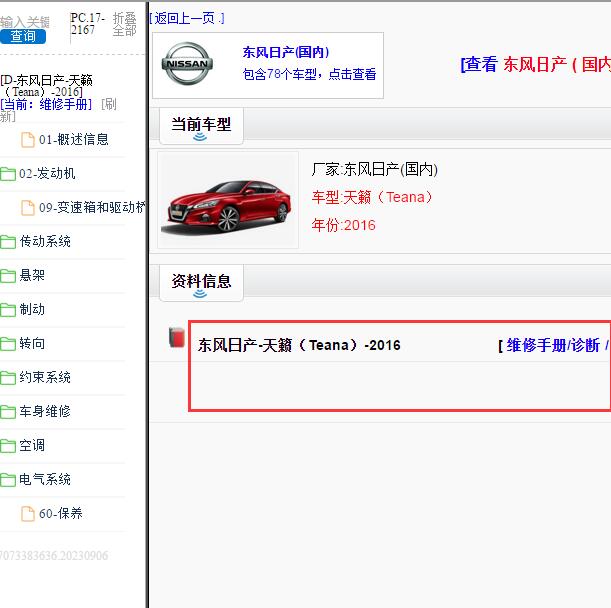Viewport: 611px width, 608px height.
Task: Select the PC.17-2167 label
Action: [88, 23]
